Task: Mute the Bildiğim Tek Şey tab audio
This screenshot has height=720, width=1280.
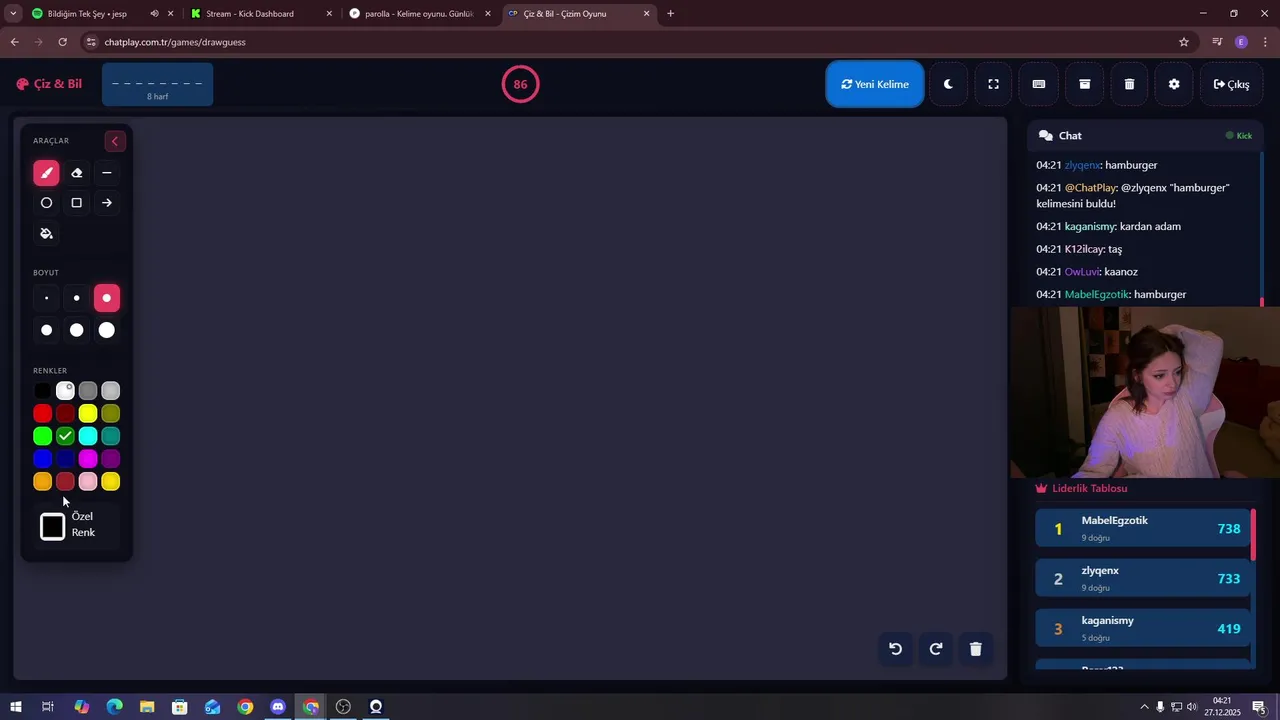Action: tap(154, 14)
